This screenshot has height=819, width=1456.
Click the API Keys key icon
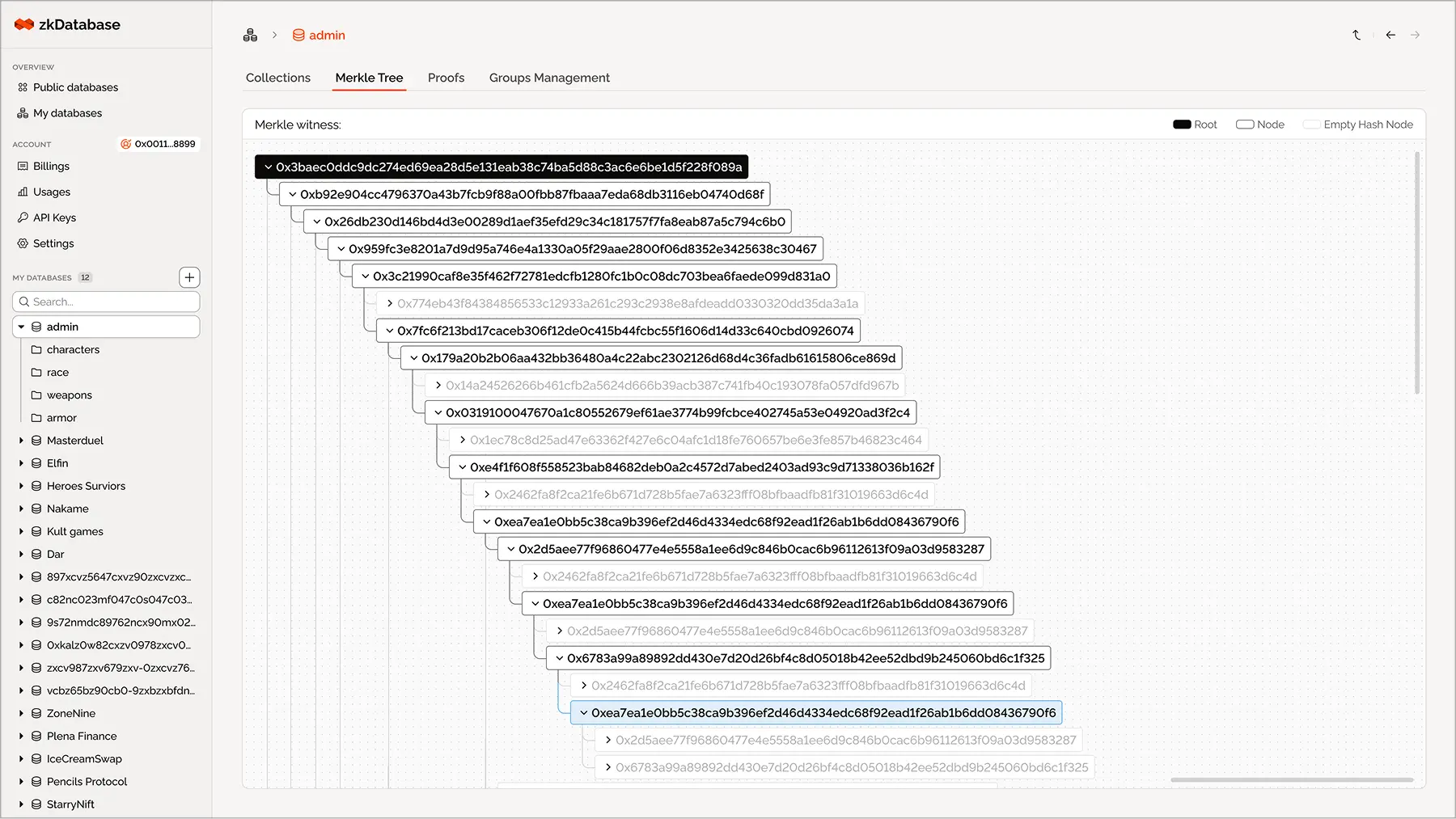pyautogui.click(x=23, y=217)
